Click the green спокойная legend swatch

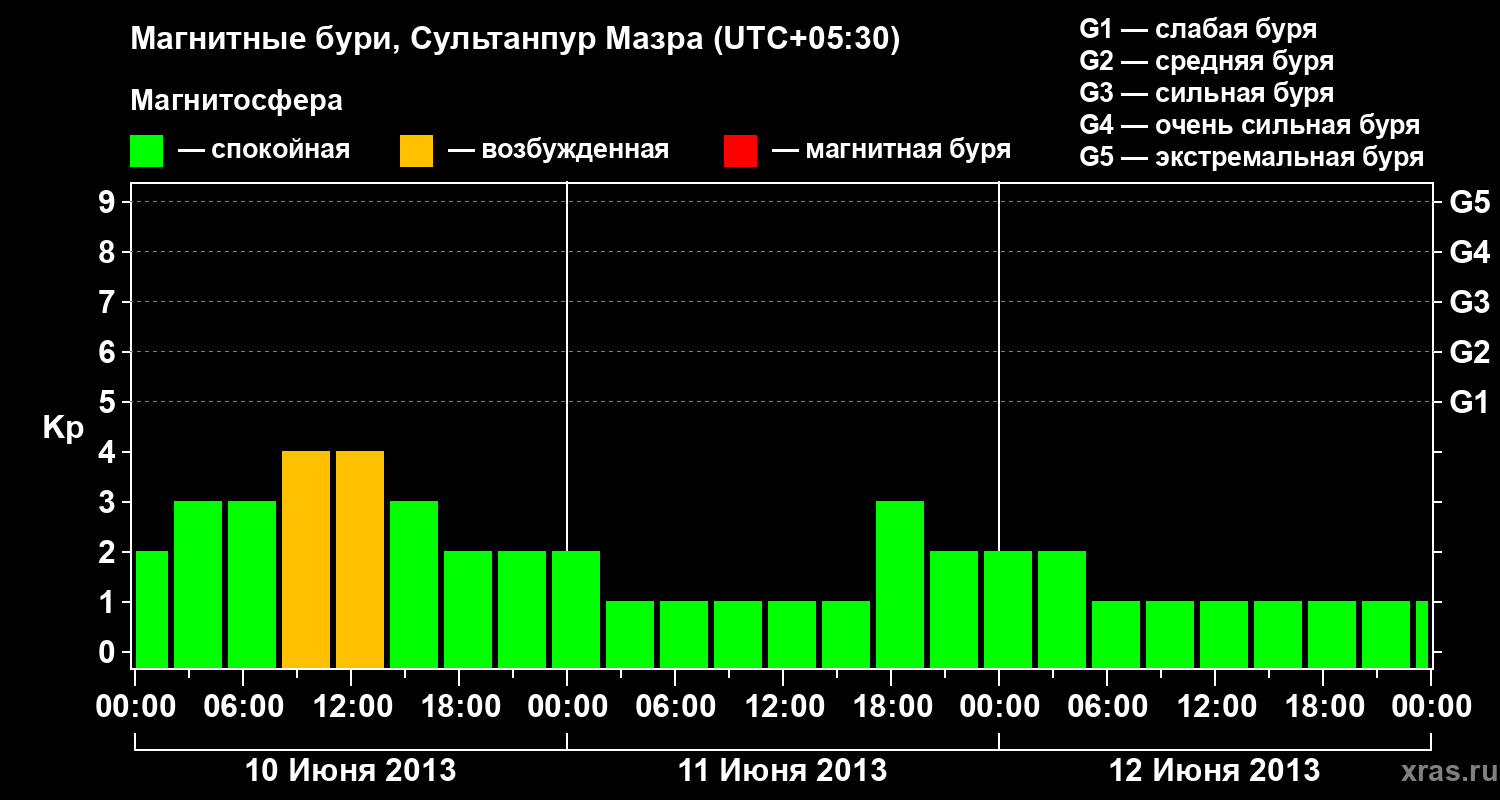coord(147,151)
